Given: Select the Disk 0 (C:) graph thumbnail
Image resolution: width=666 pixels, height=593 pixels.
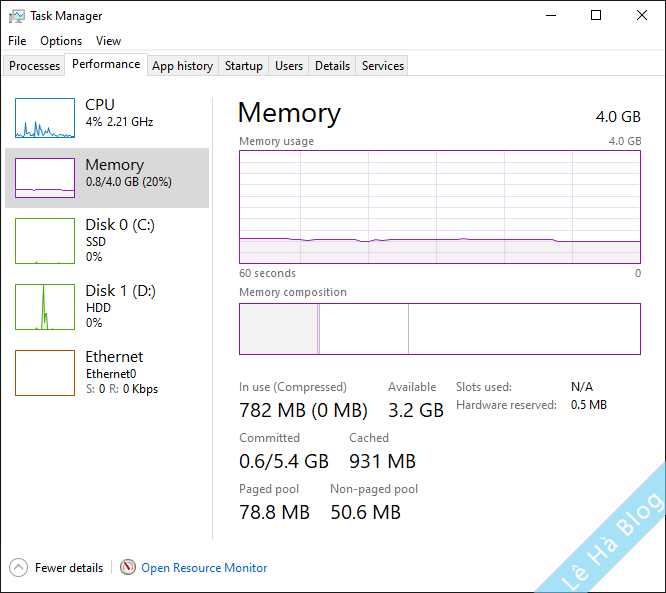Looking at the screenshot, I should (45, 241).
